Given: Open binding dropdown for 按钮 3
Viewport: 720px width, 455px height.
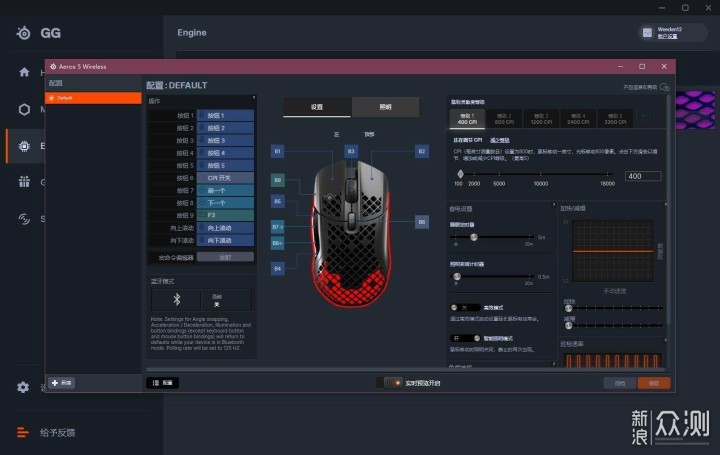Looking at the screenshot, I should click(225, 140).
